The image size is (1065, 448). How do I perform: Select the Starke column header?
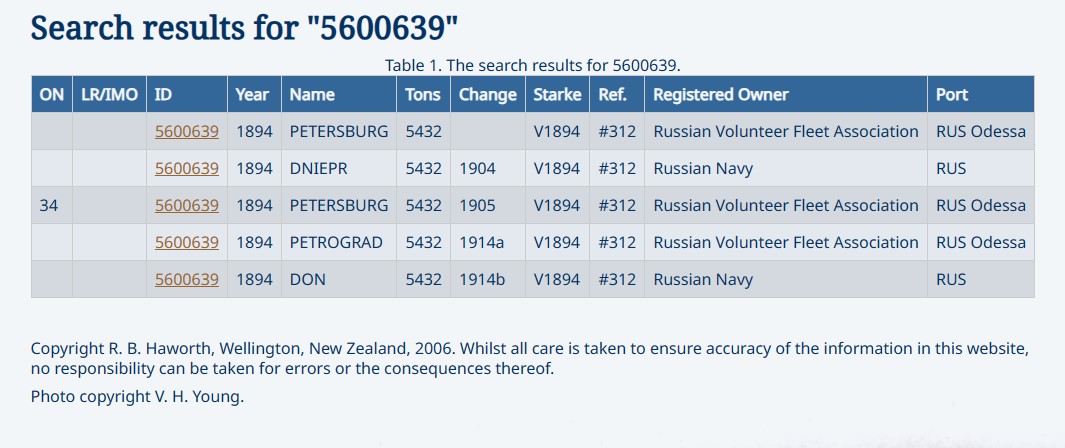557,95
